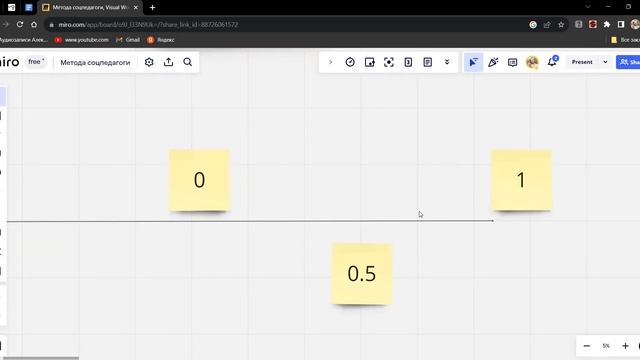Export the board with upload icon
The image size is (640, 360).
(x=169, y=62)
